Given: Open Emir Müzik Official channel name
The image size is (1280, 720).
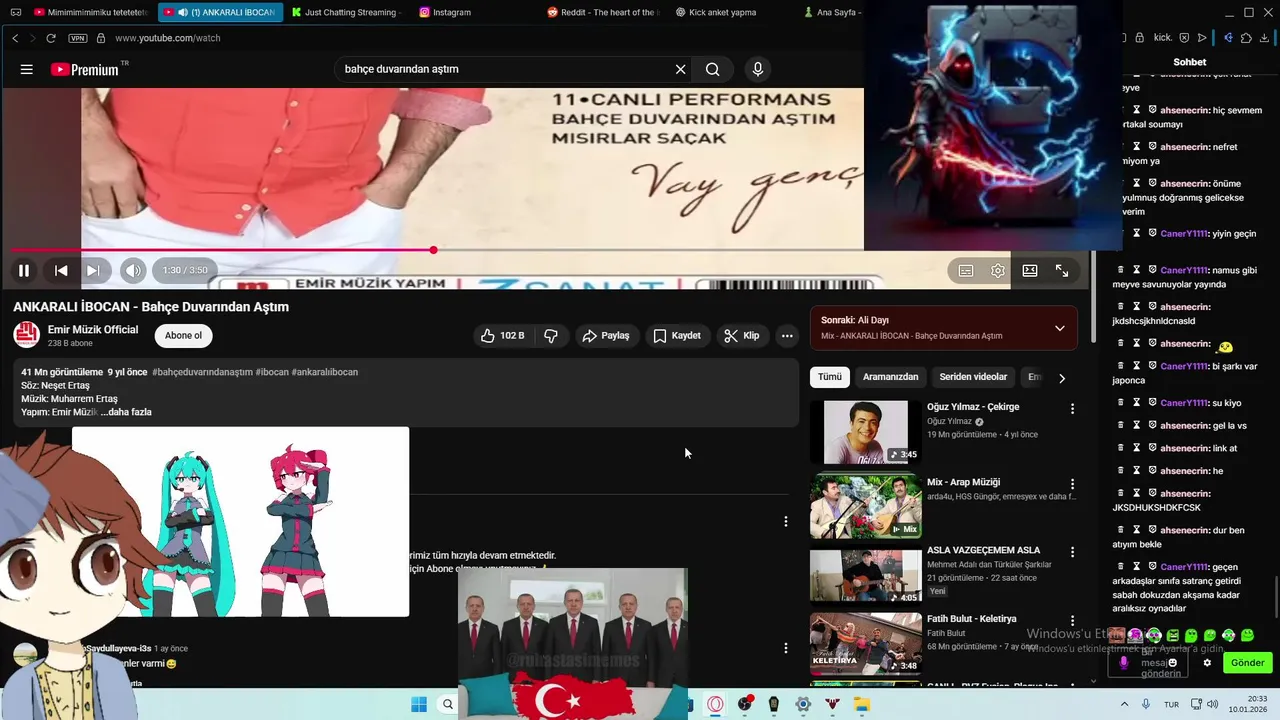Looking at the screenshot, I should 93,330.
